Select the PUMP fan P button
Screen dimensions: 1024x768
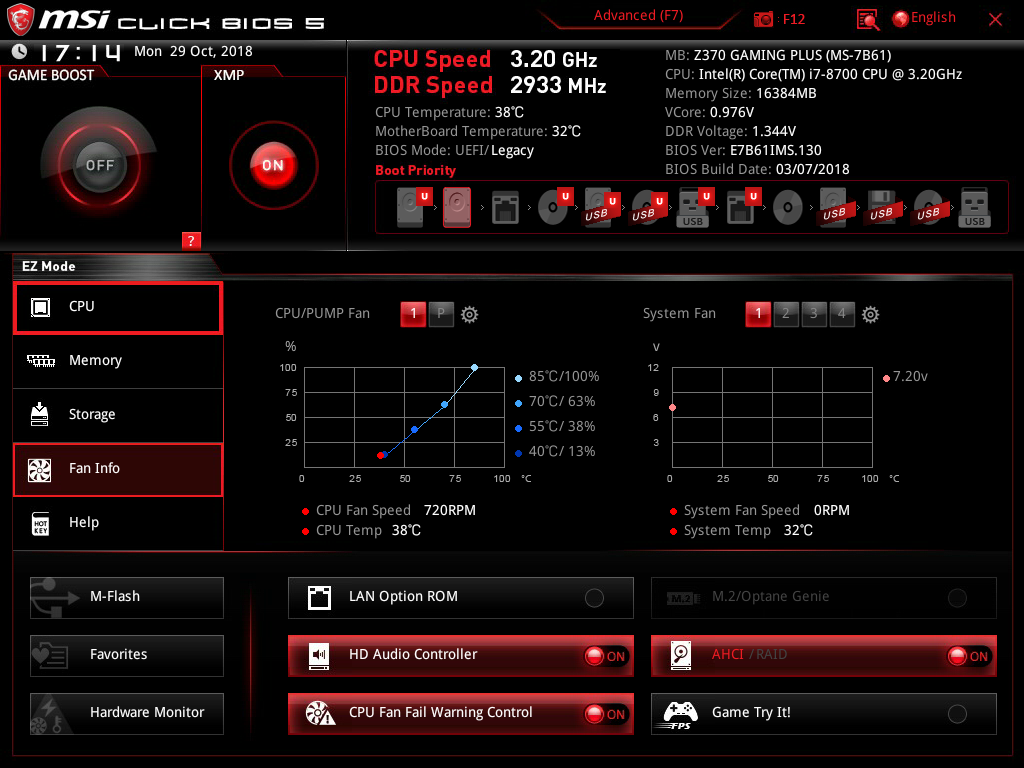(x=441, y=314)
